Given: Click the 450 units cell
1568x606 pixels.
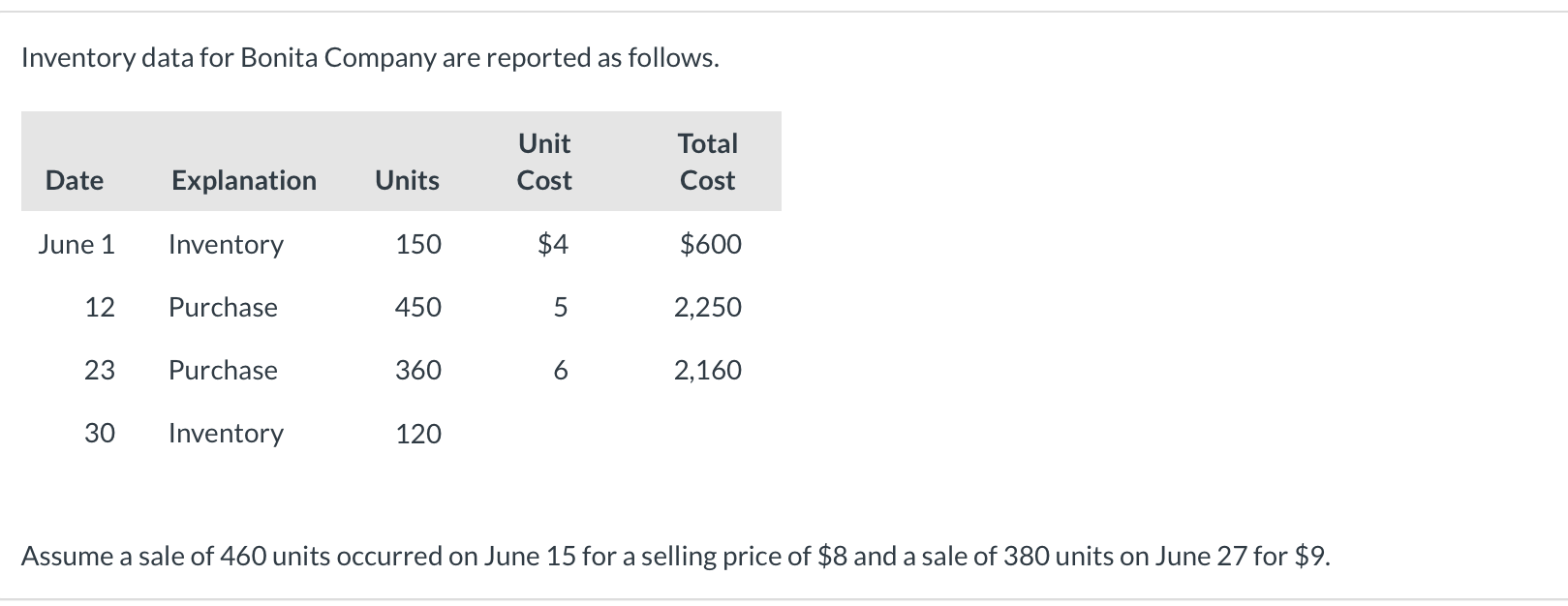Looking at the screenshot, I should [418, 307].
